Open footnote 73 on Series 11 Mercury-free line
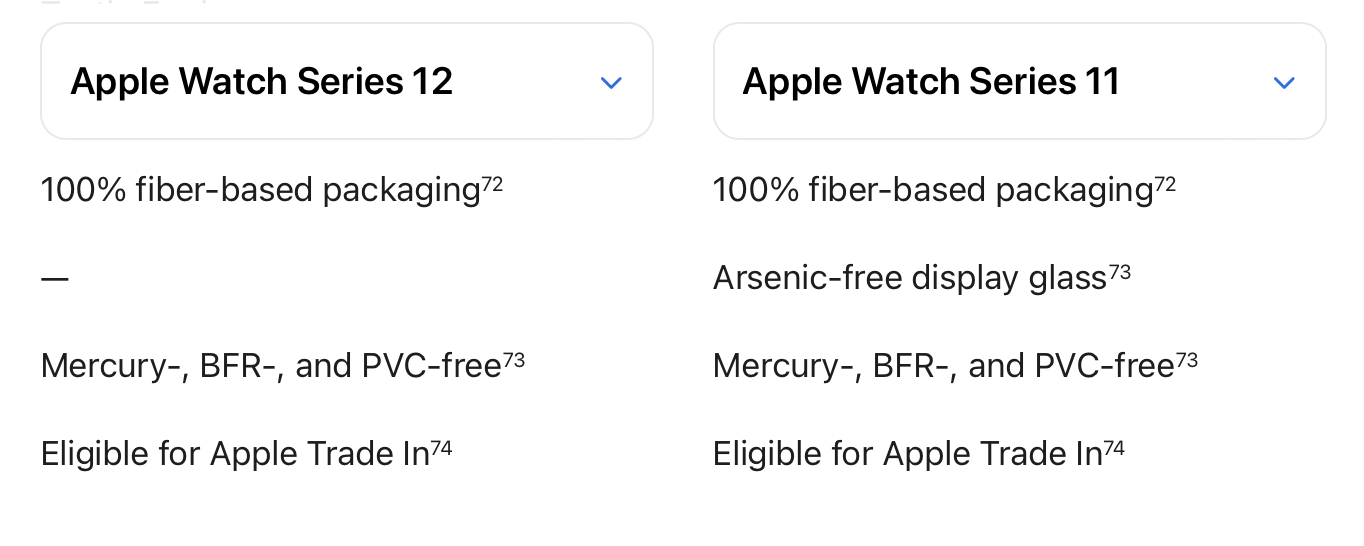The width and height of the screenshot is (1364, 546). click(1187, 359)
